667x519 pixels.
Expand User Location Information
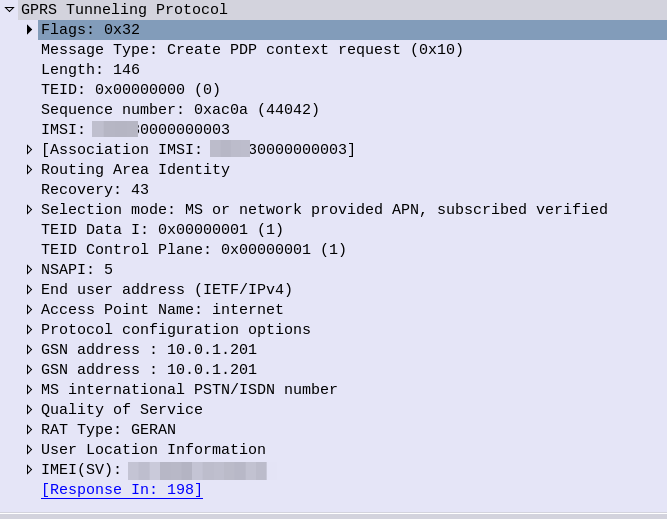click(x=30, y=450)
